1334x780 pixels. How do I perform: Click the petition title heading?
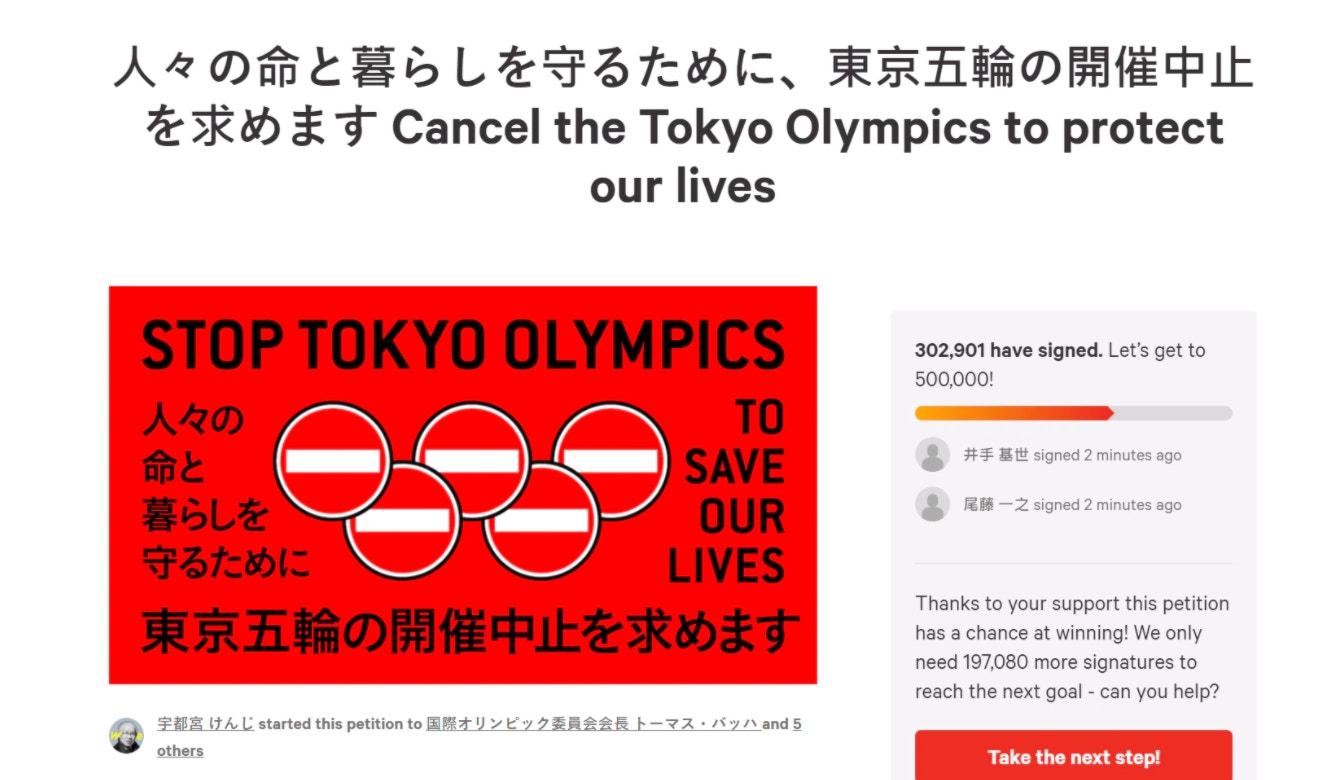pyautogui.click(x=683, y=127)
